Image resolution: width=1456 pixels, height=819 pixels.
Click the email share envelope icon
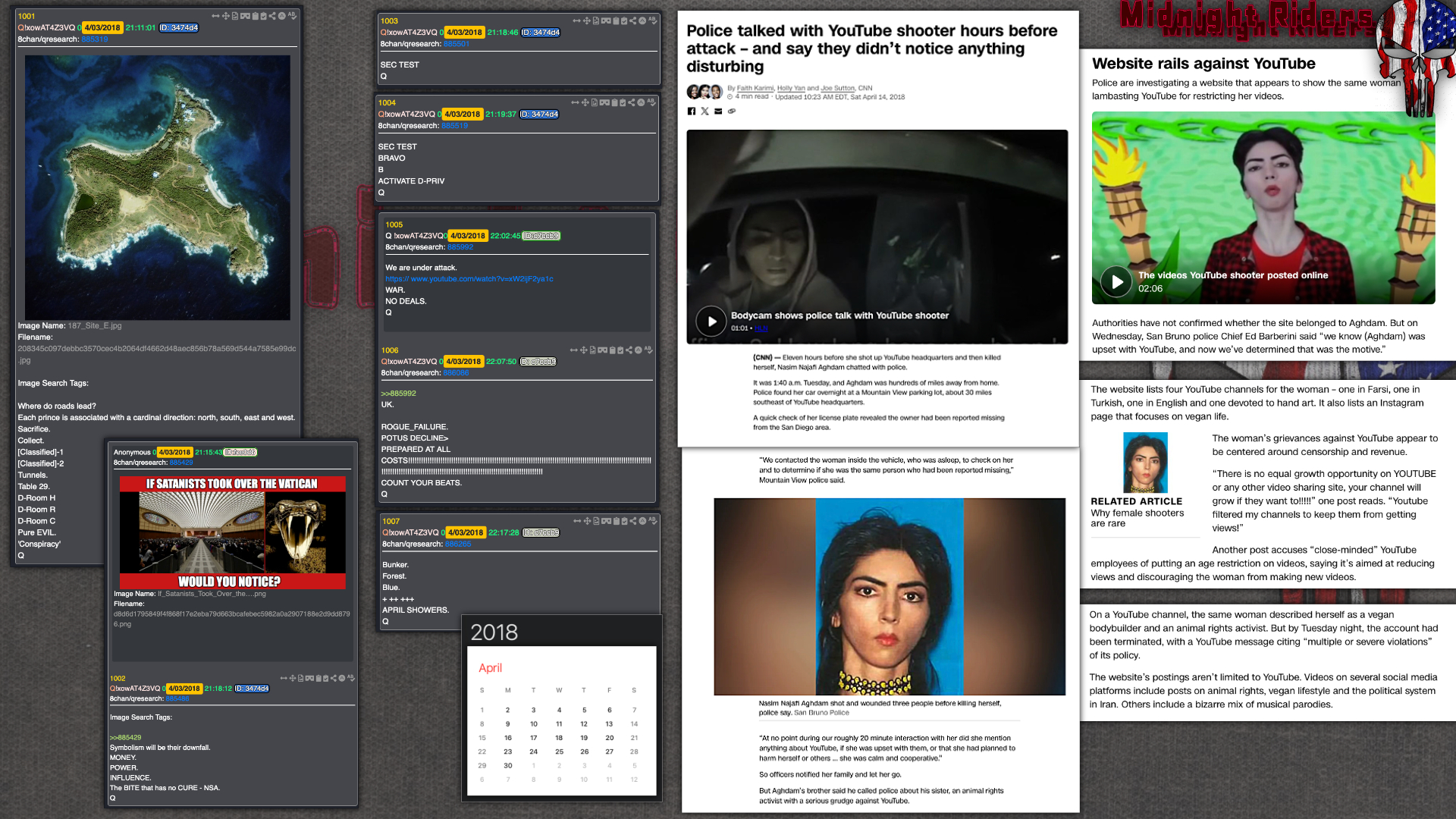pos(718,111)
